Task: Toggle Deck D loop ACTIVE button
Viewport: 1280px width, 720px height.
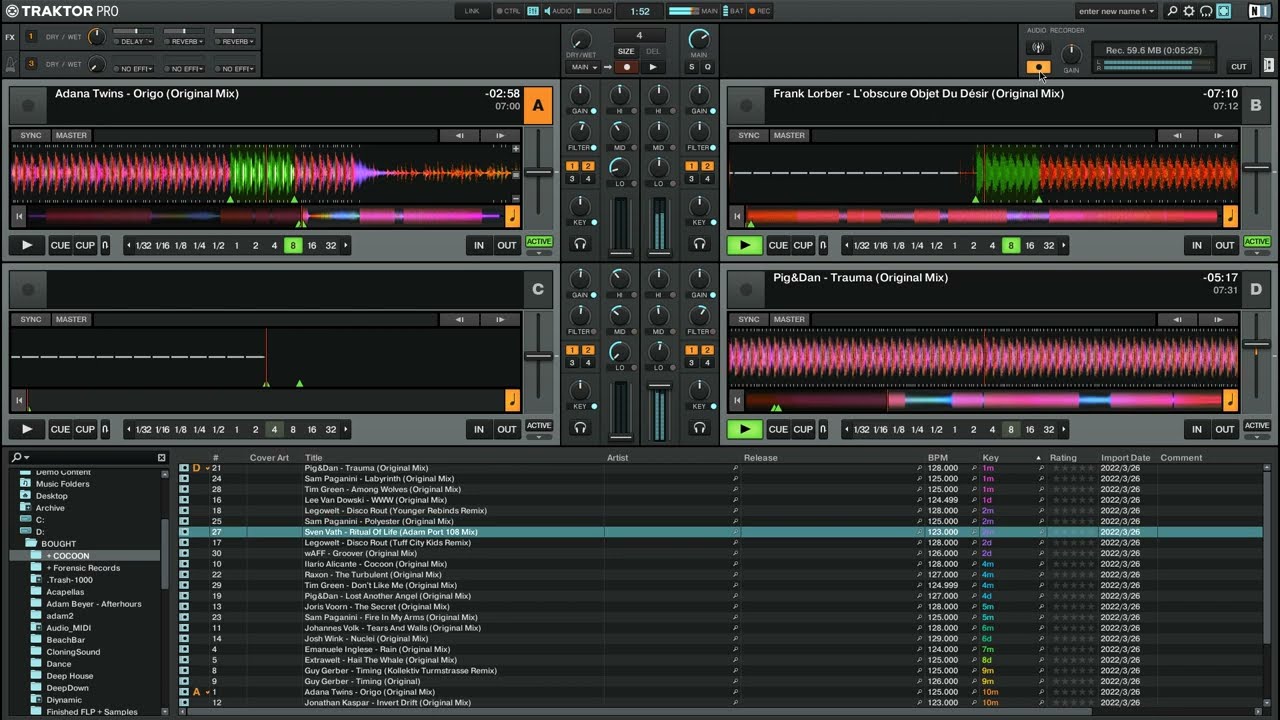Action: 1257,426
